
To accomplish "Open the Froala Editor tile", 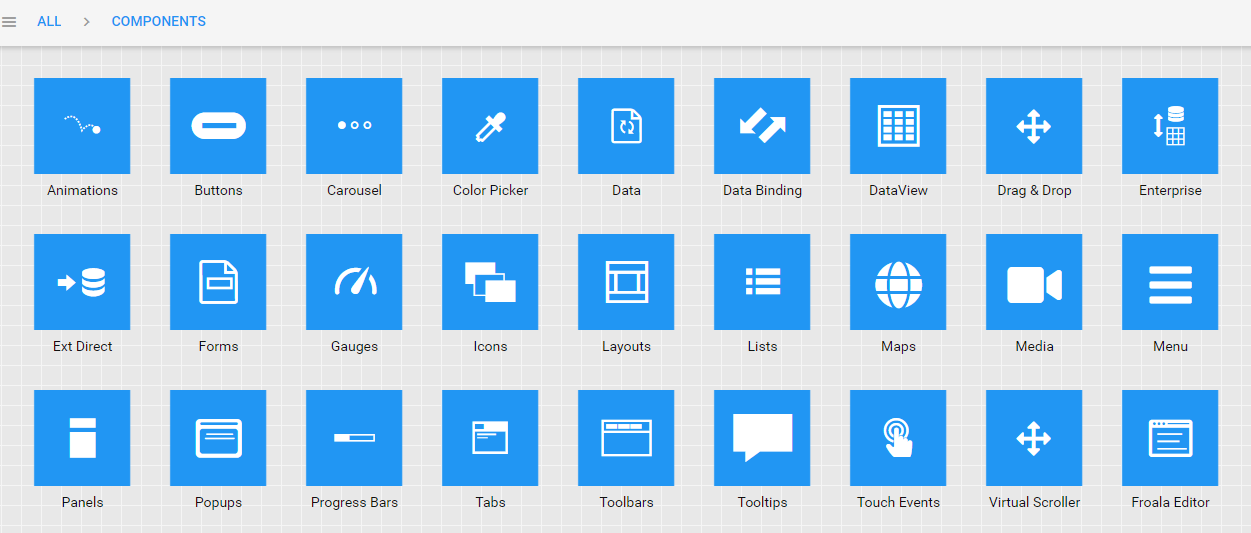I will coord(1170,438).
